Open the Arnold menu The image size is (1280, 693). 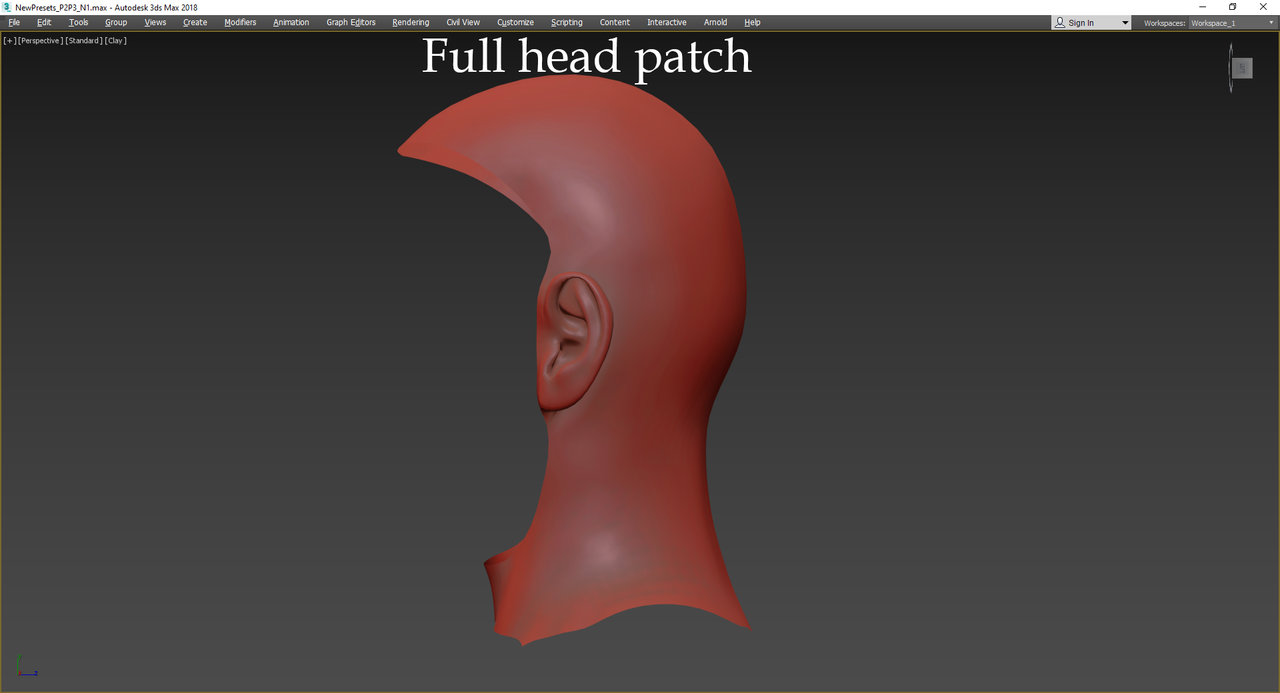pyautogui.click(x=715, y=22)
